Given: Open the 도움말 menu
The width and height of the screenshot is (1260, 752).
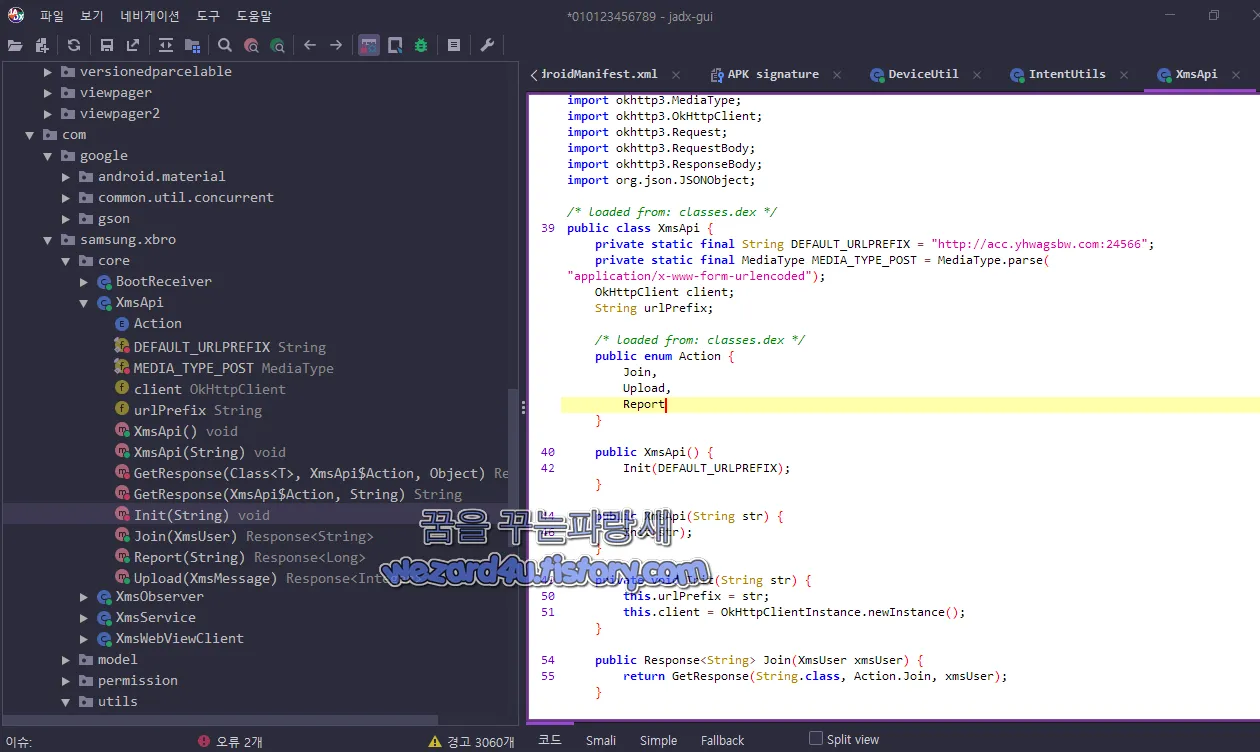Looking at the screenshot, I should coord(254,16).
